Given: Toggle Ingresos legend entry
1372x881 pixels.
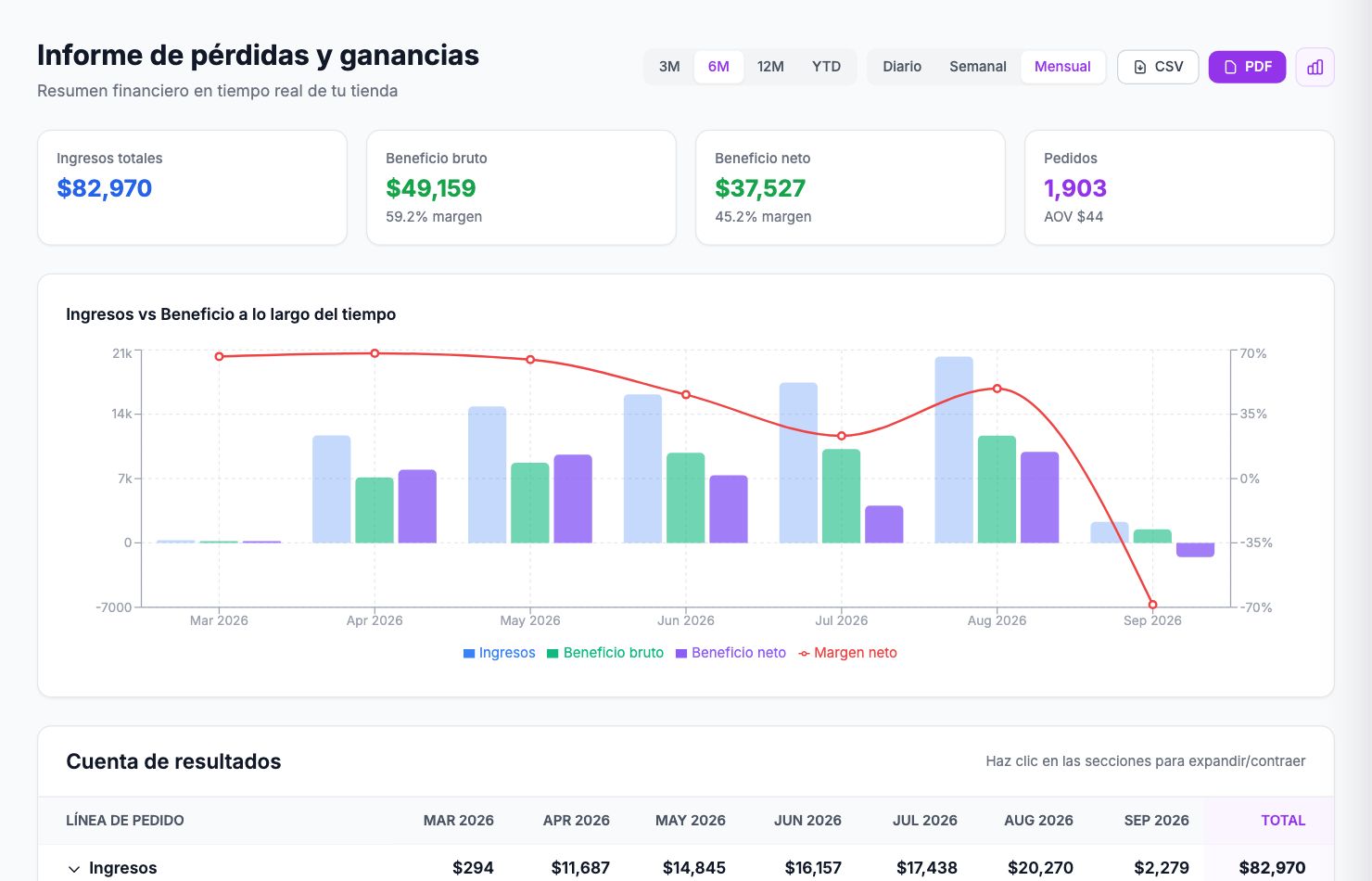Looking at the screenshot, I should click(x=500, y=653).
